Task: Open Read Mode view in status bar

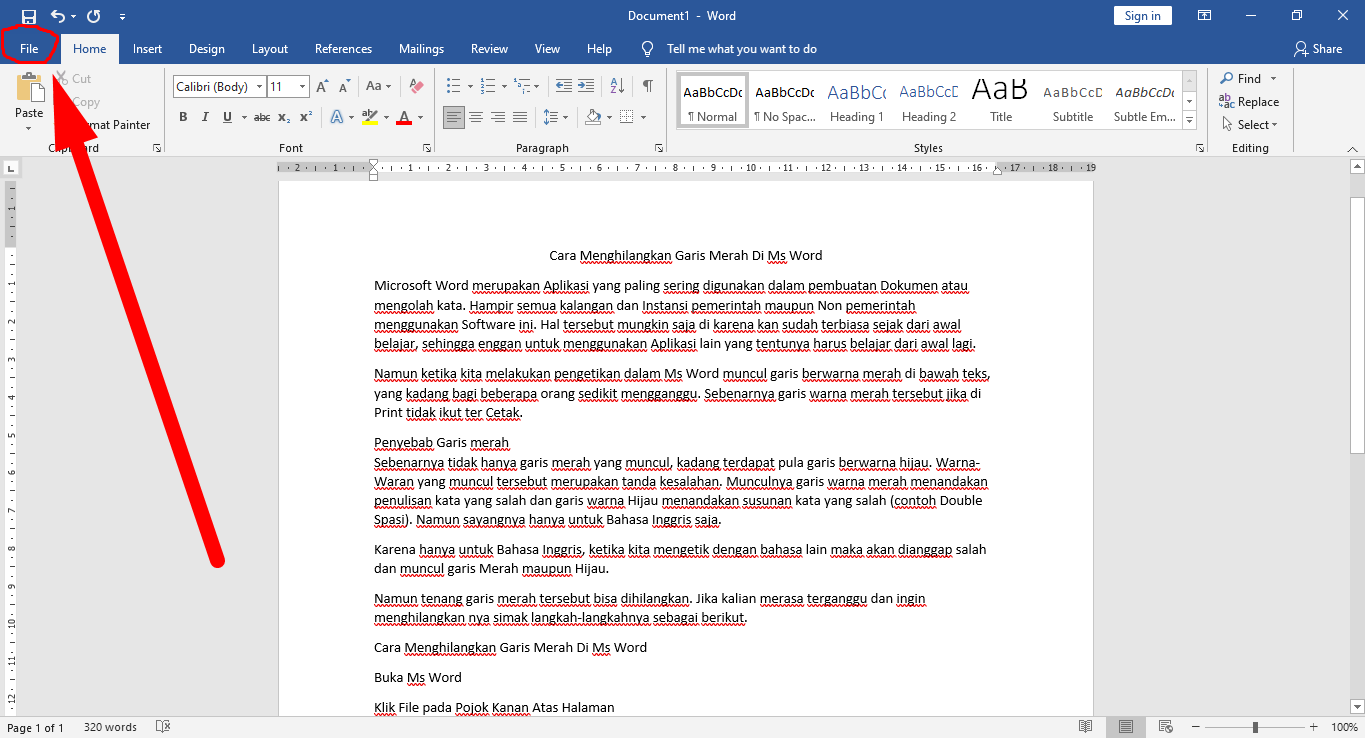Action: pos(1086,727)
